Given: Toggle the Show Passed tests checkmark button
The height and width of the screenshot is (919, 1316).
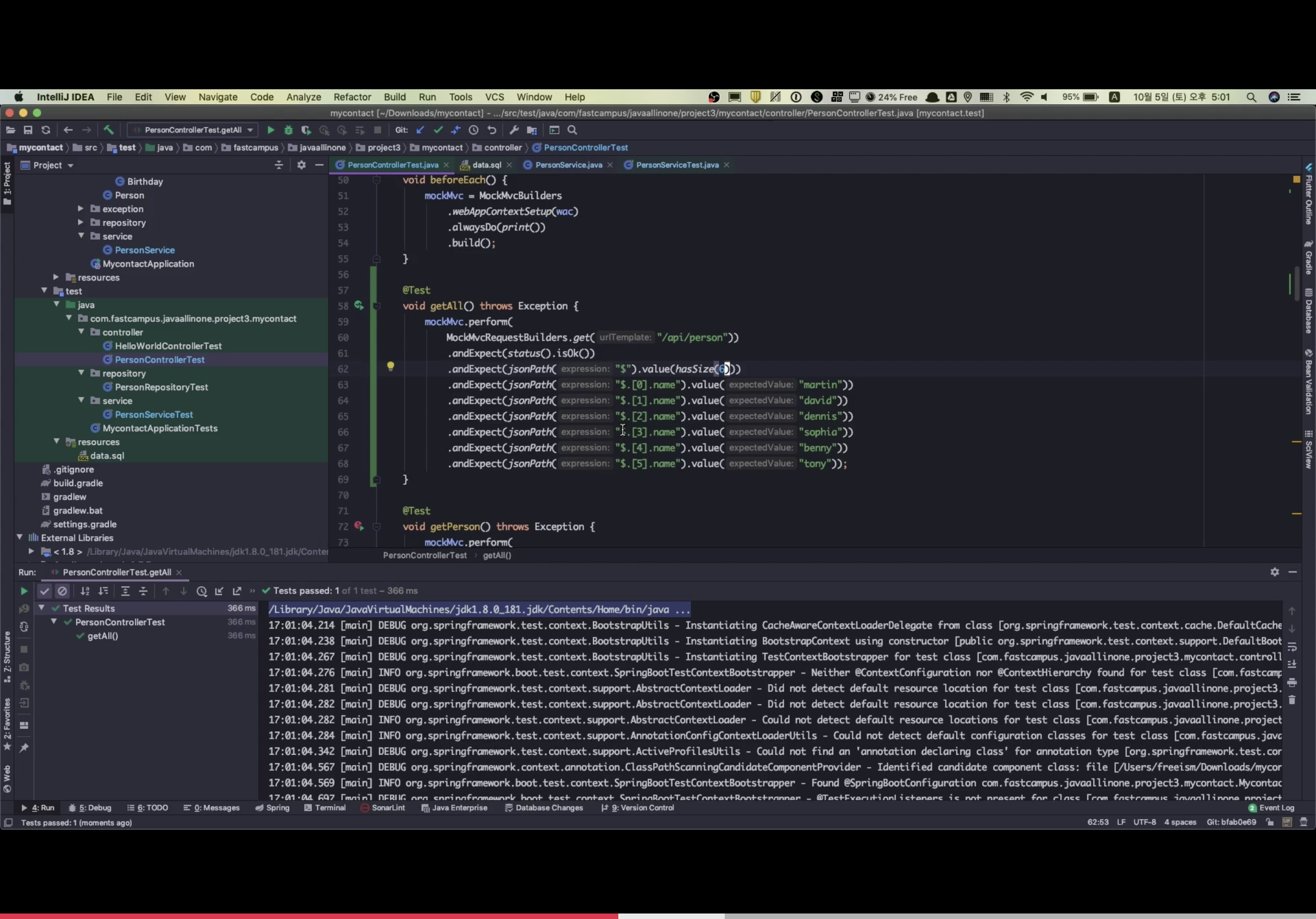Looking at the screenshot, I should point(45,591).
